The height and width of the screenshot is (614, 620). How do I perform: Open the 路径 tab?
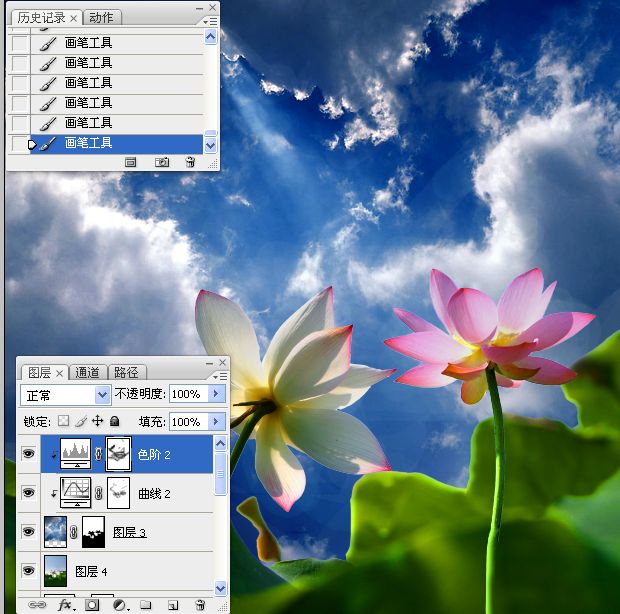click(x=126, y=372)
